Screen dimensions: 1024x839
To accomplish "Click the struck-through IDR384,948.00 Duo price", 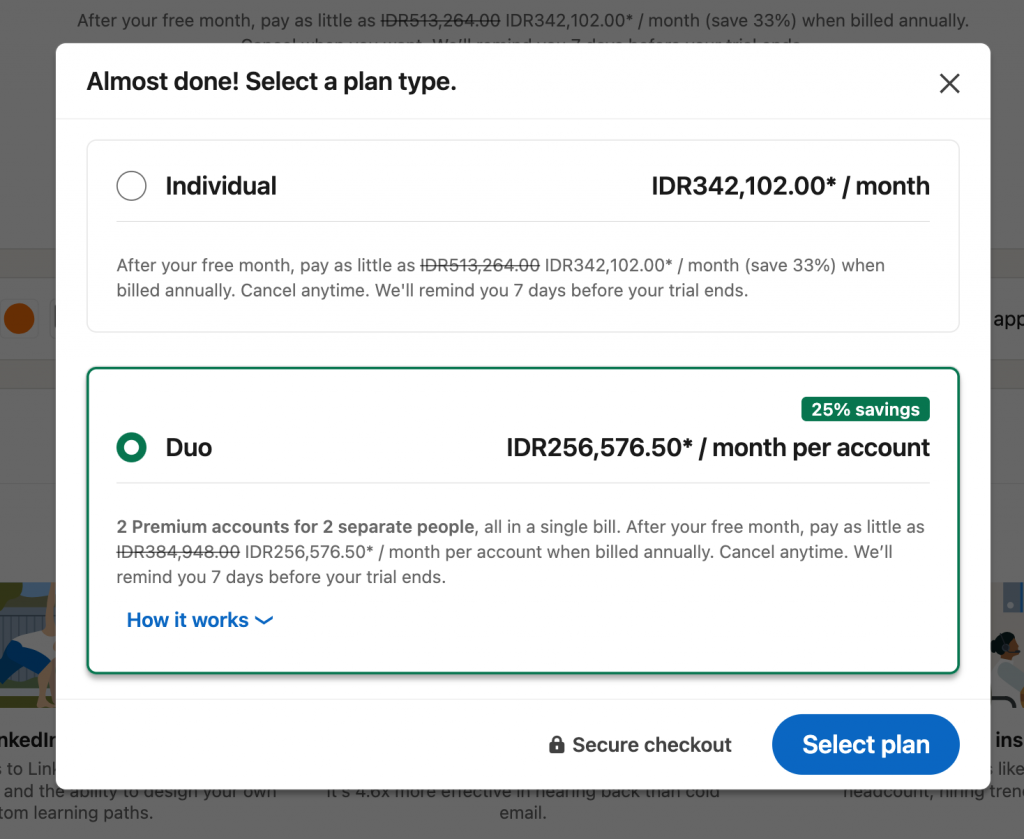I will (x=178, y=552).
